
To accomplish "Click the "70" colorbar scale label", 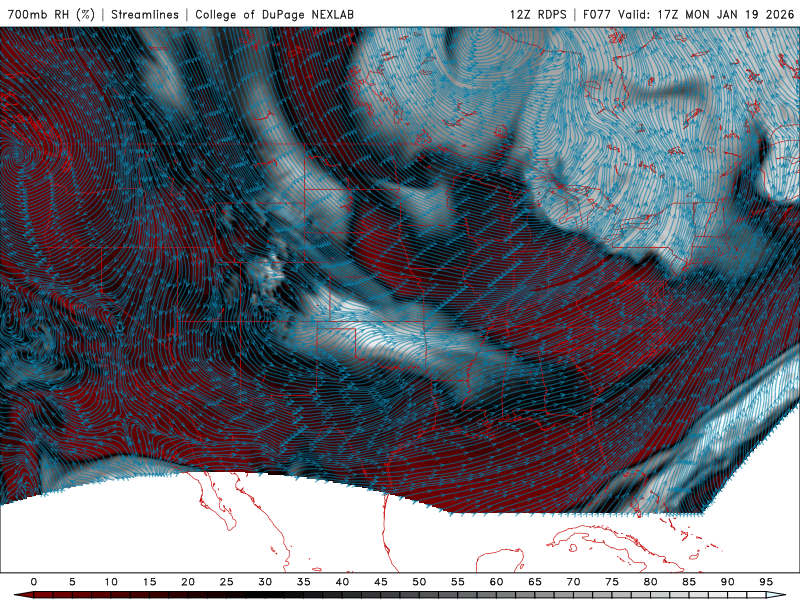I will (x=573, y=582).
